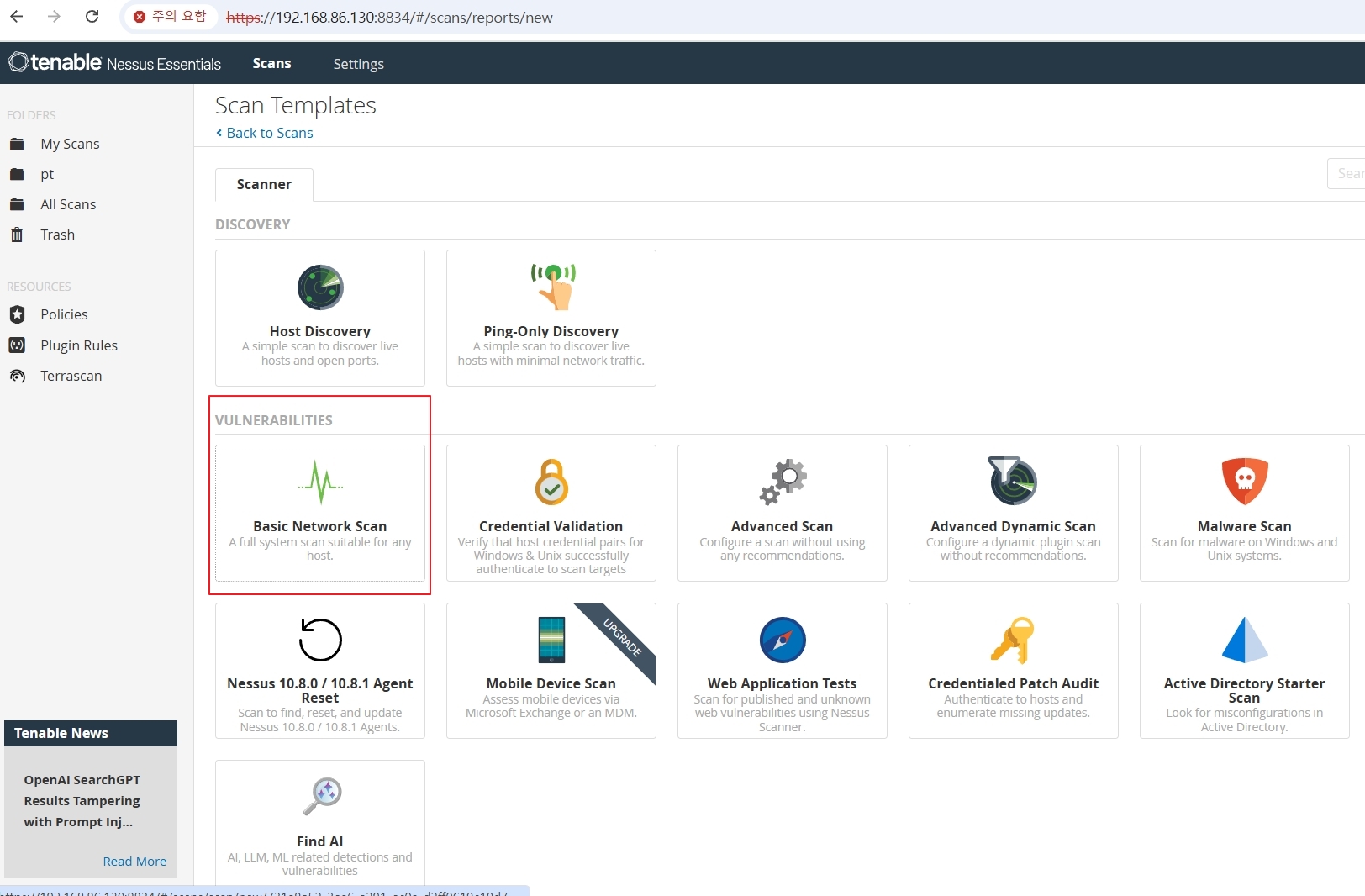
Task: Click the Basic Network Scan pulse icon
Action: click(x=320, y=482)
